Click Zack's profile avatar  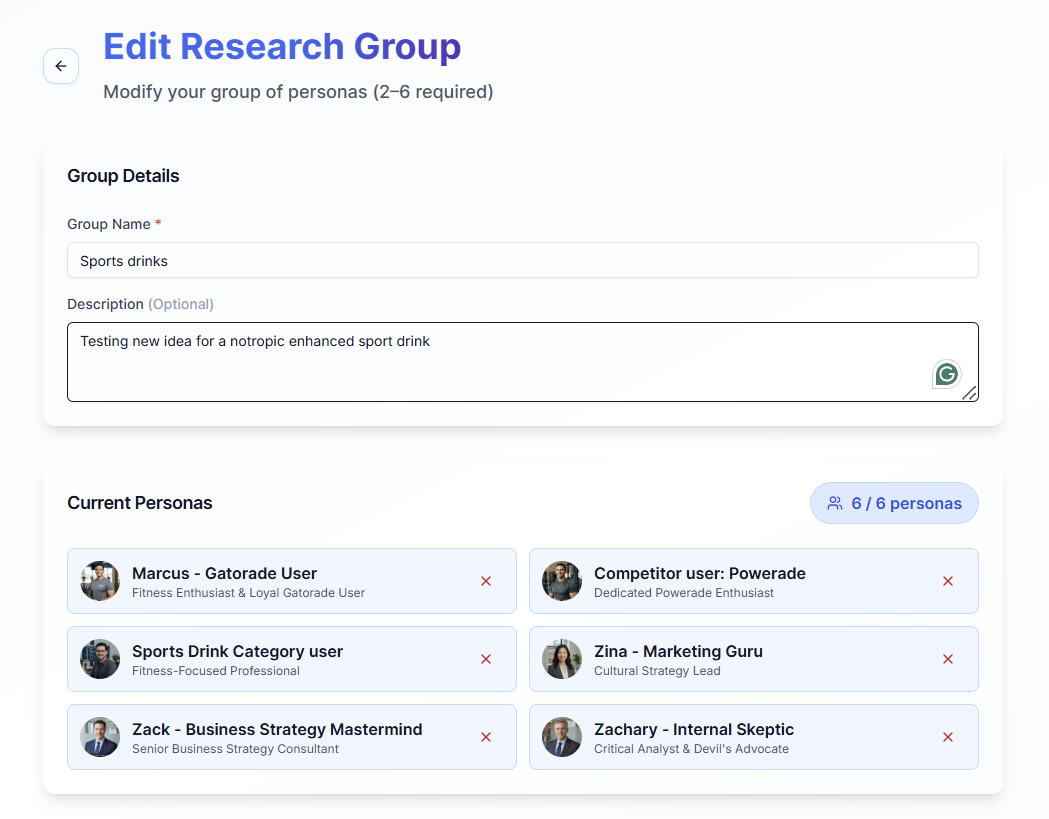click(x=100, y=737)
